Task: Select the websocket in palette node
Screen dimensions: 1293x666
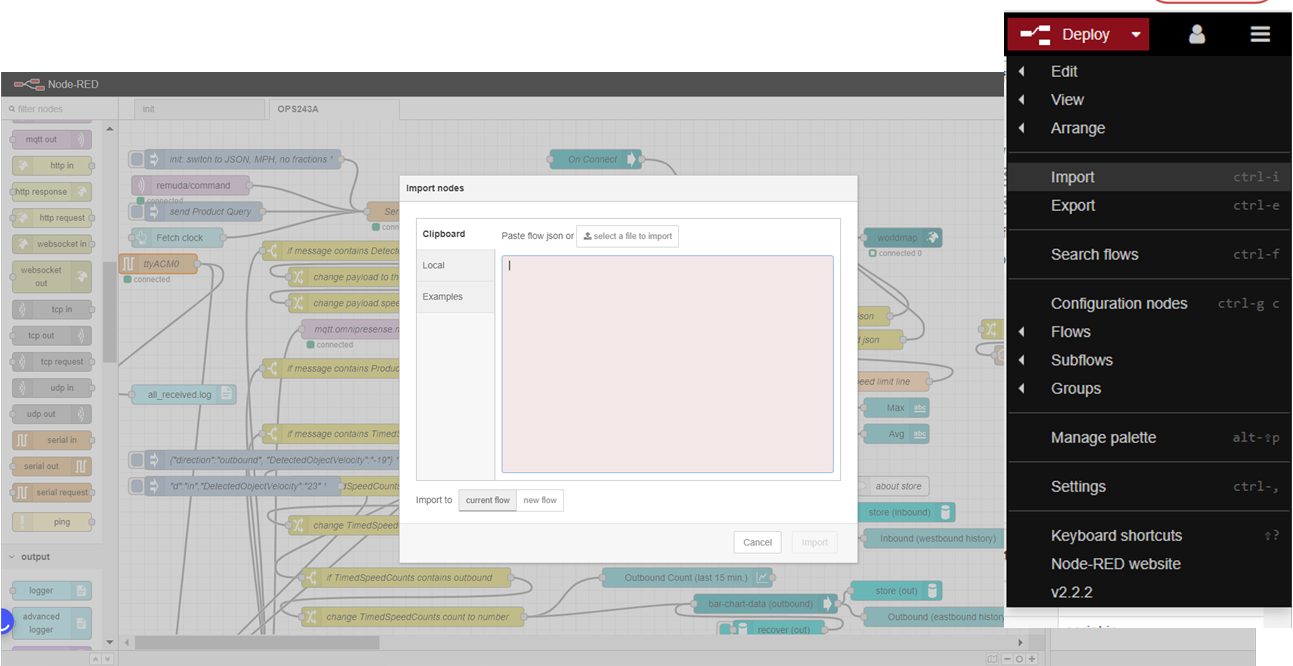Action: (x=51, y=244)
